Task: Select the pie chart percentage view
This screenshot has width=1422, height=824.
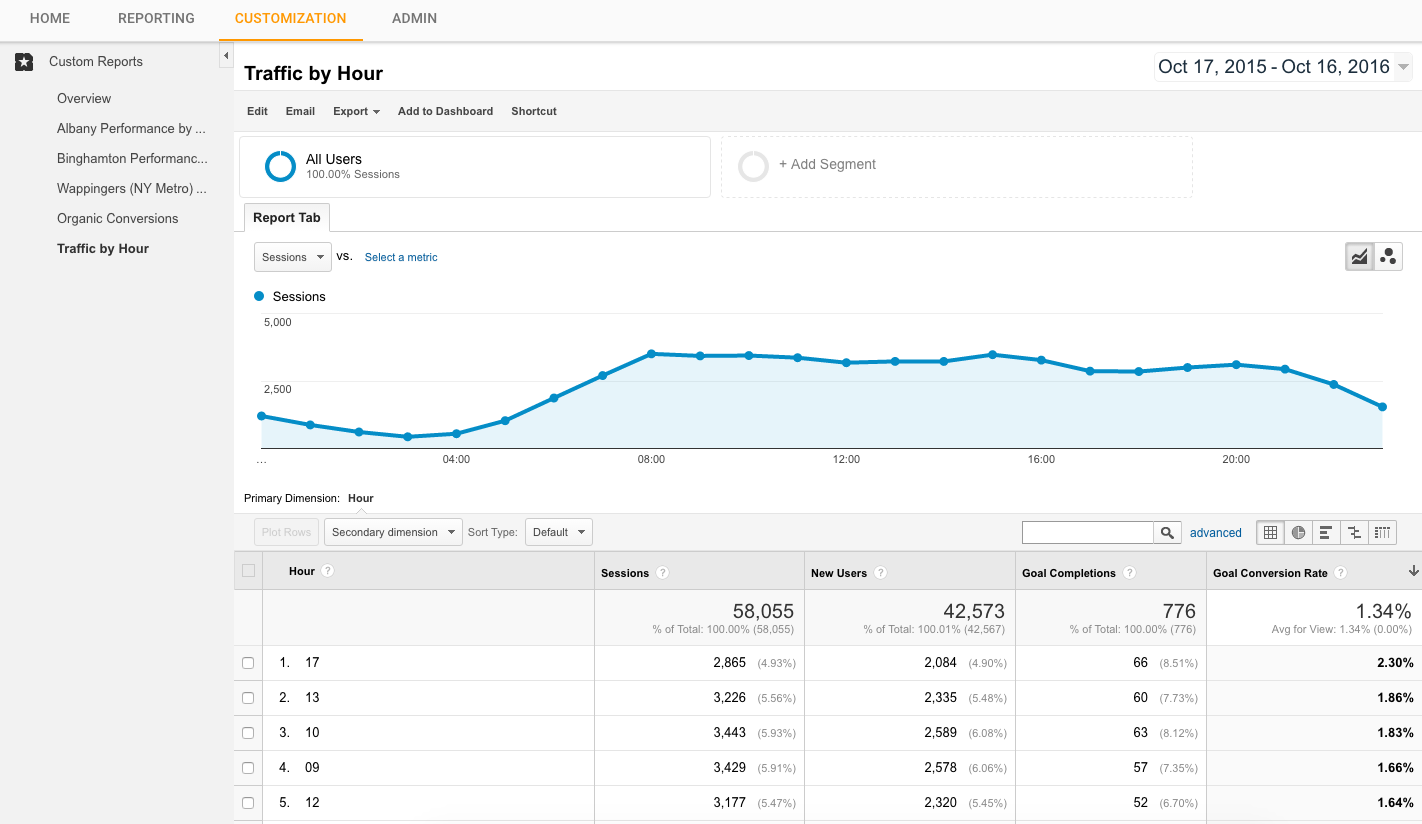Action: click(1298, 533)
